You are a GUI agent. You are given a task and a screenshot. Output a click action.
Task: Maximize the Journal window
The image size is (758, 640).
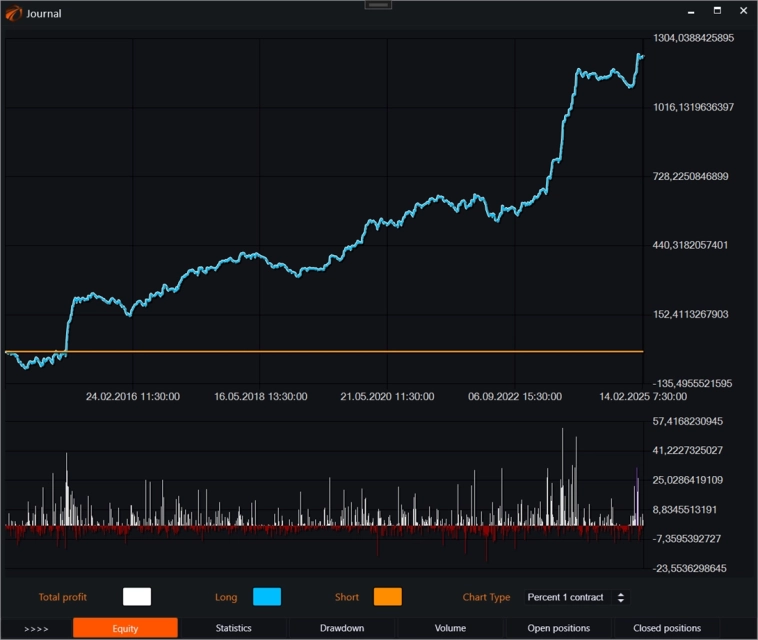pos(717,11)
